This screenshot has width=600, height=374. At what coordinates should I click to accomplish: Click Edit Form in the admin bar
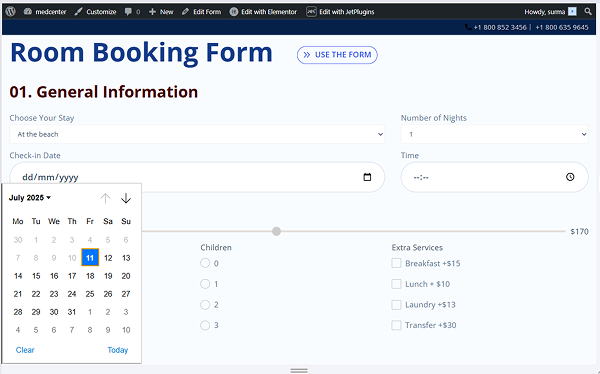point(201,12)
